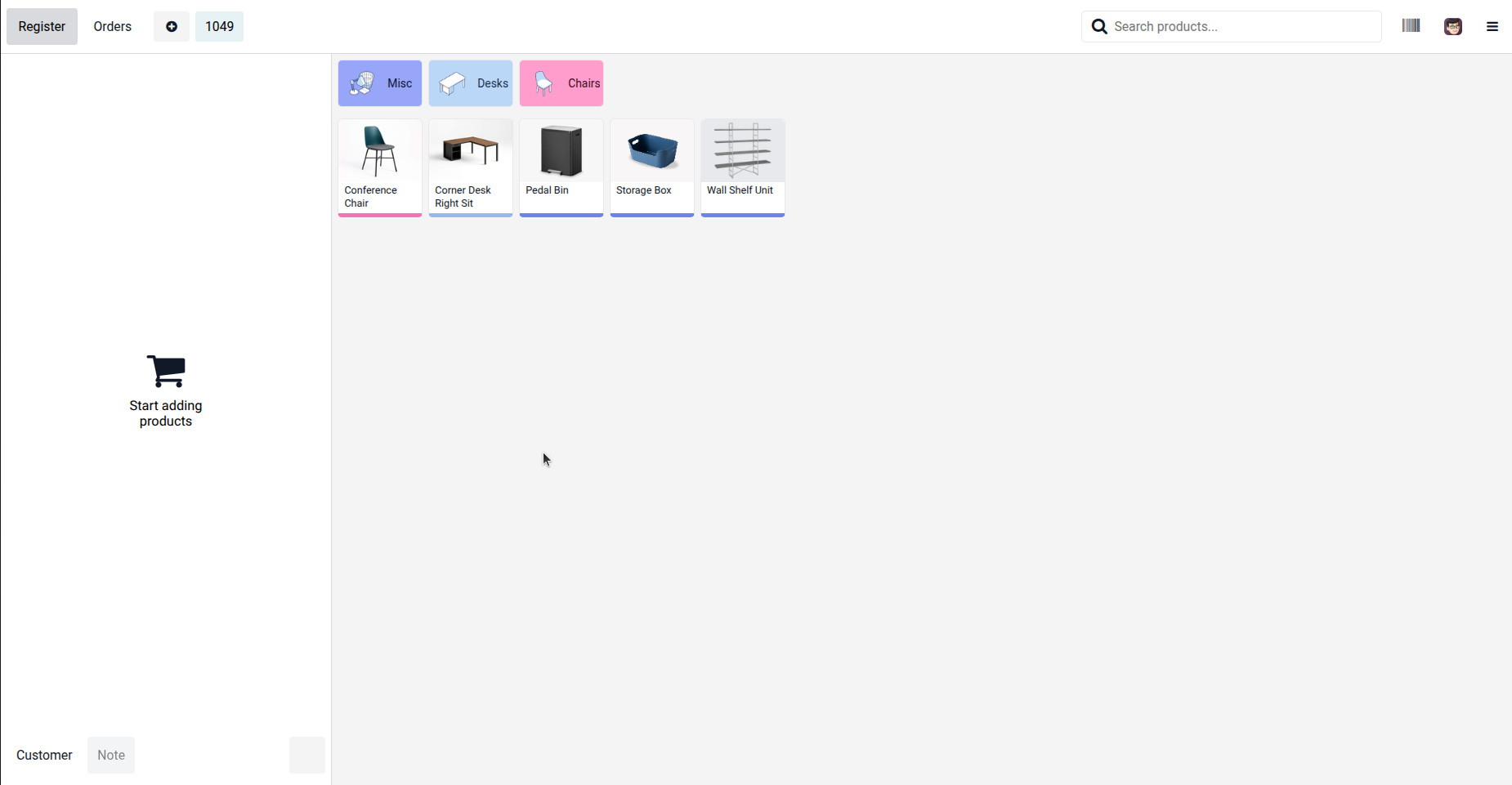Click the blank button beside Note
This screenshot has height=785, width=1512.
coord(307,755)
